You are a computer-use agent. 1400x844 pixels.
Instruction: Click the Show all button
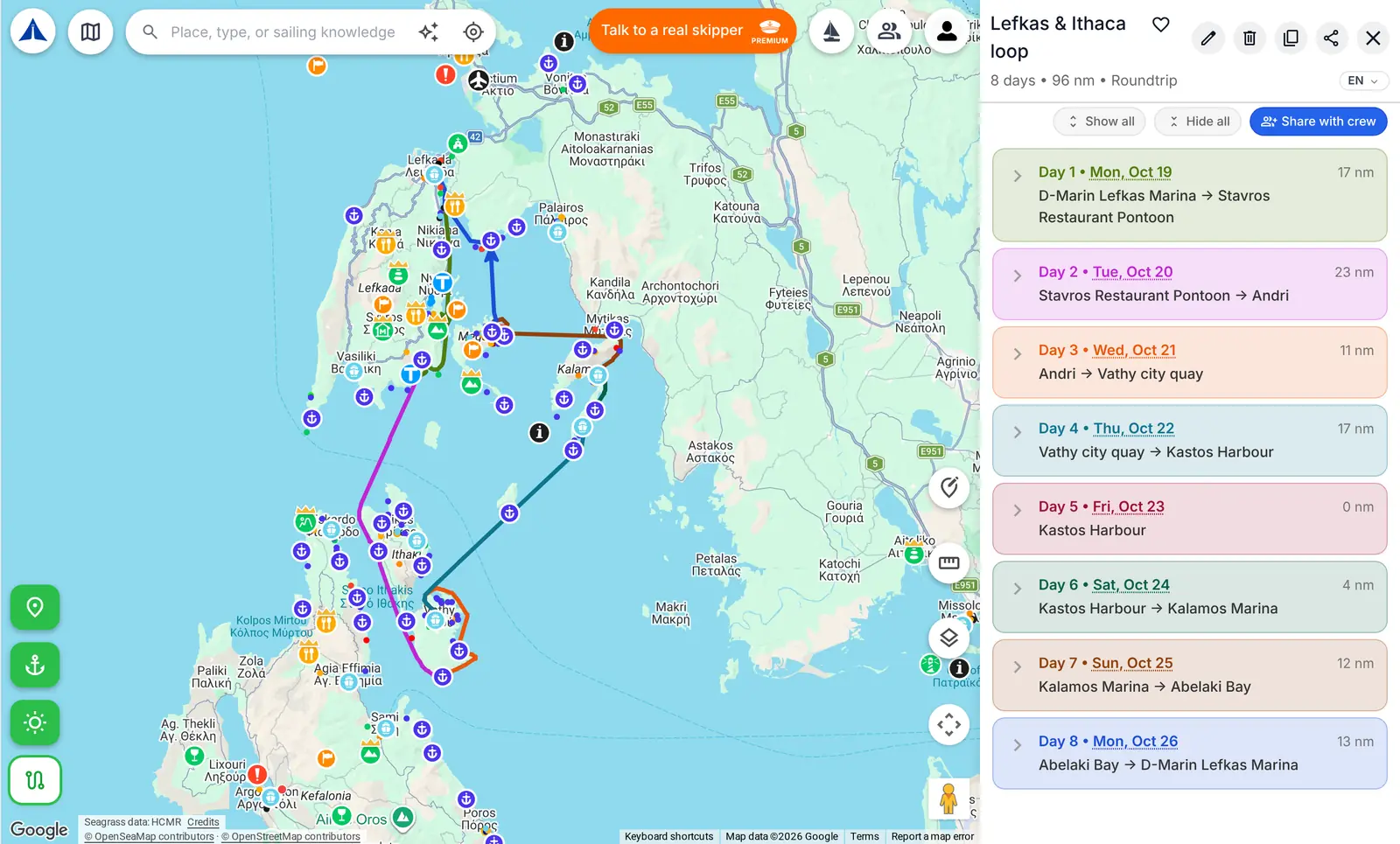(x=1100, y=122)
